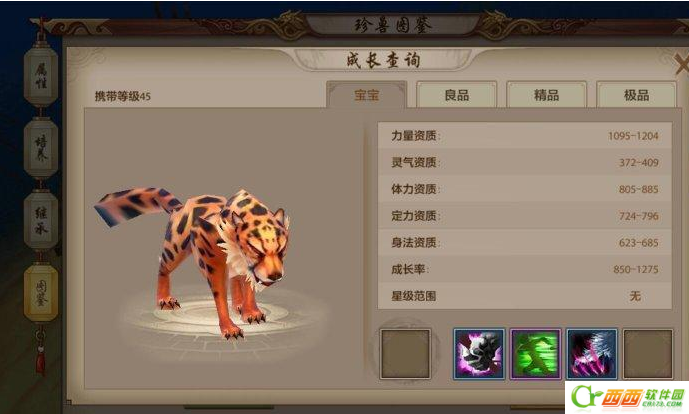
Task: Select the empty skill slot on right
Action: coord(648,354)
